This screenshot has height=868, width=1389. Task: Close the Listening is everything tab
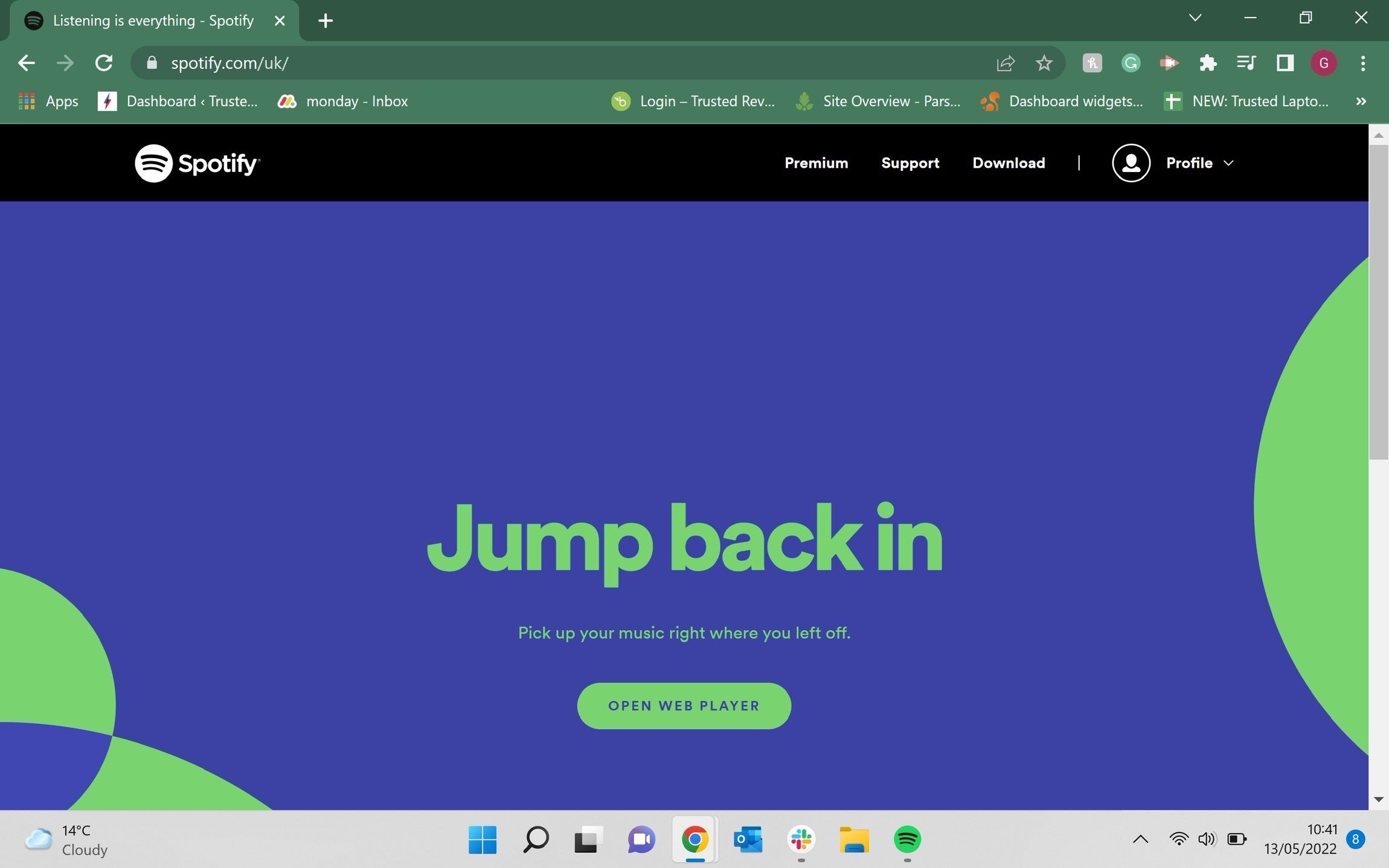tap(280, 21)
